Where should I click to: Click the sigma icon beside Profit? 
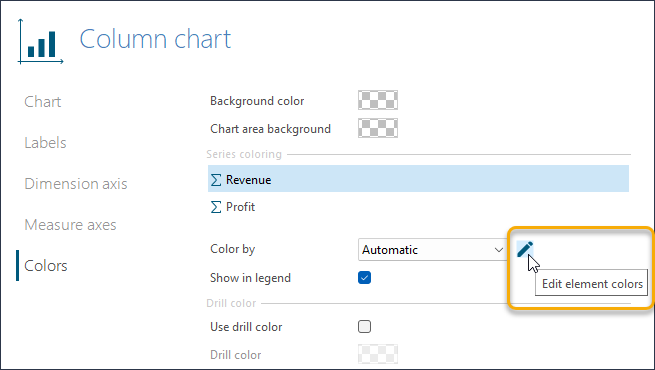tap(216, 207)
